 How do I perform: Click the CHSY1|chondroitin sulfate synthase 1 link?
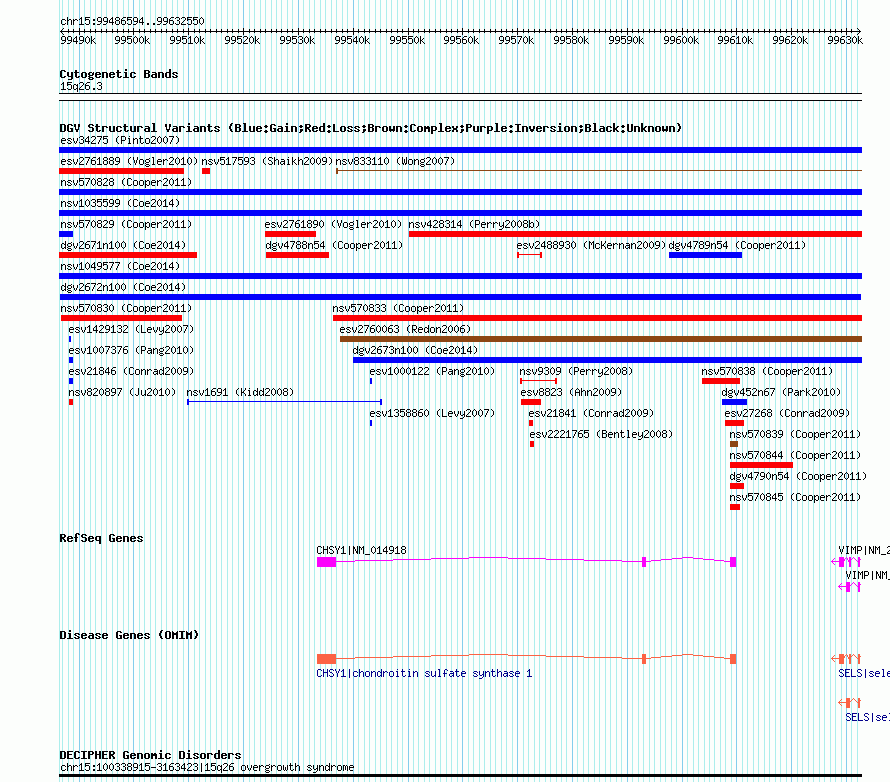(x=424, y=673)
